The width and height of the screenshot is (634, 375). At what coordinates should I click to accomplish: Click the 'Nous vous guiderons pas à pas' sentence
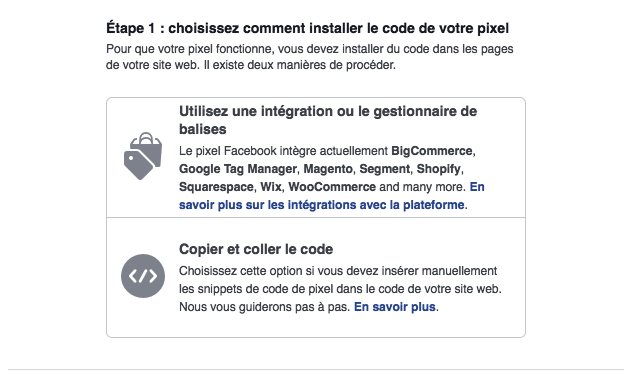point(265,307)
